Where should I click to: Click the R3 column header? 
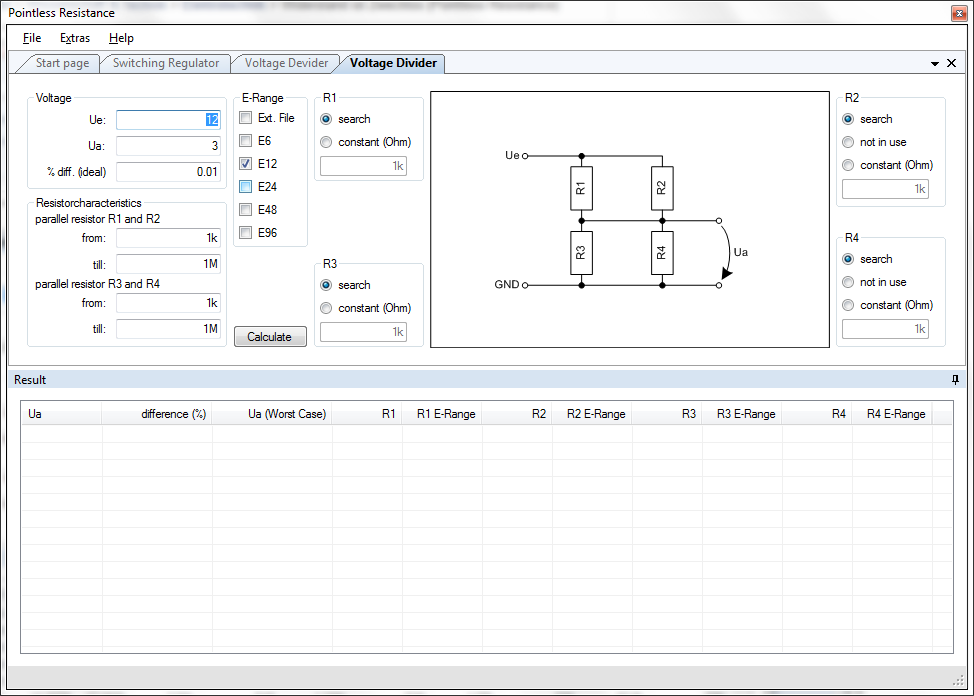click(x=667, y=414)
